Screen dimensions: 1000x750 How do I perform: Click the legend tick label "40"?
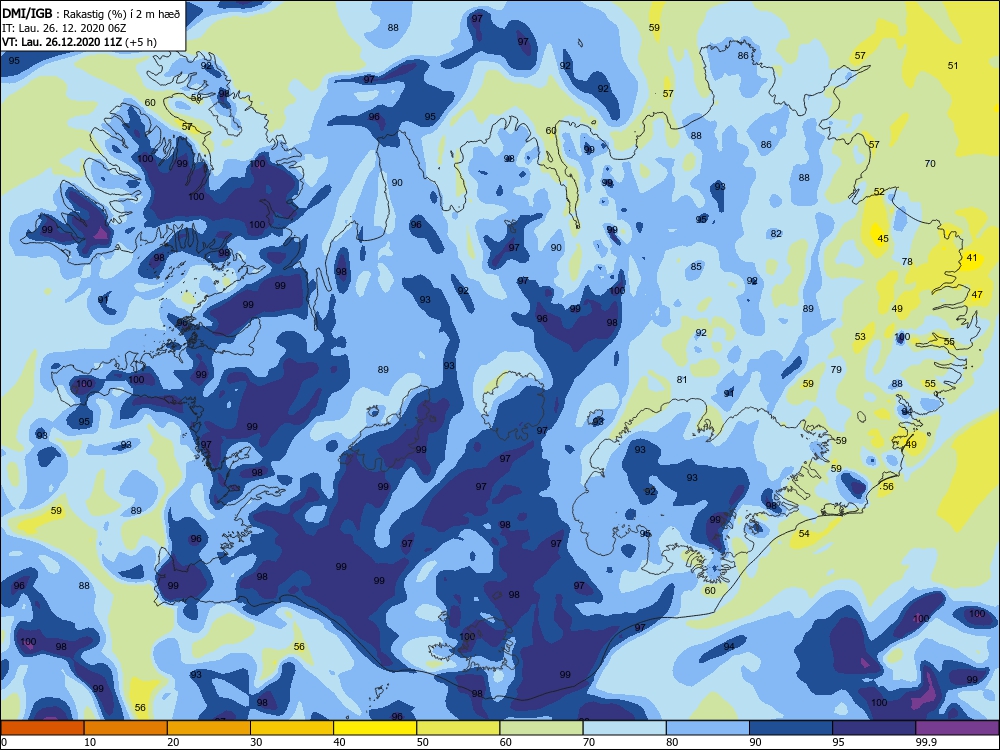(x=339, y=742)
